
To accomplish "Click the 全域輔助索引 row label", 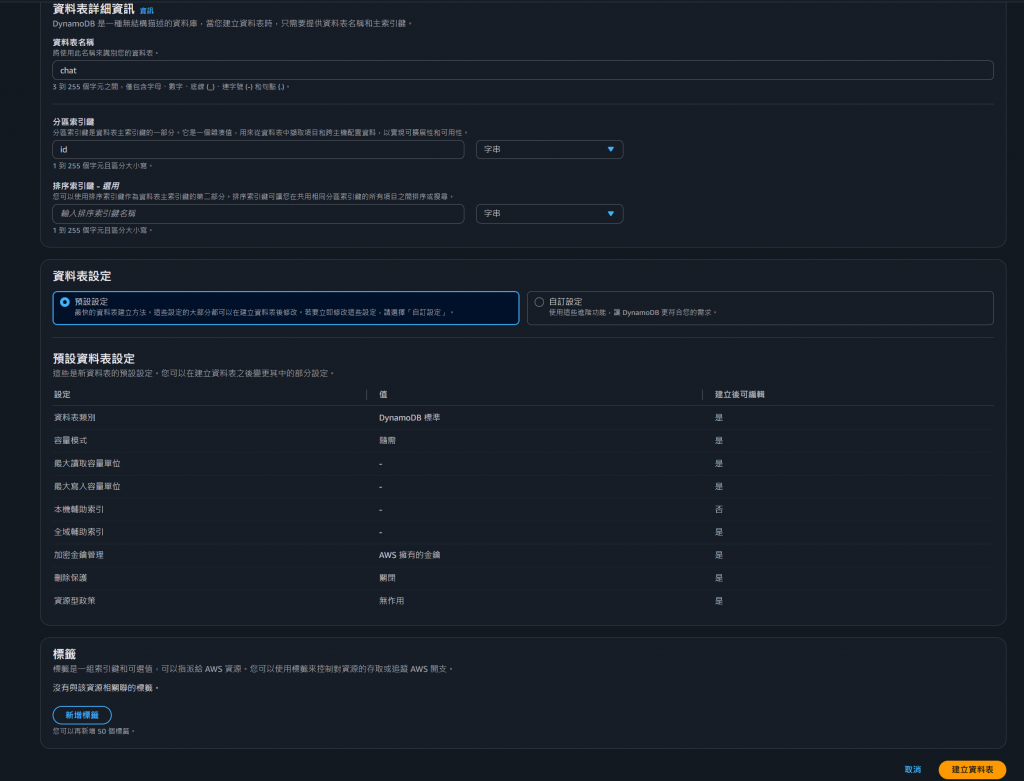I will [78, 532].
